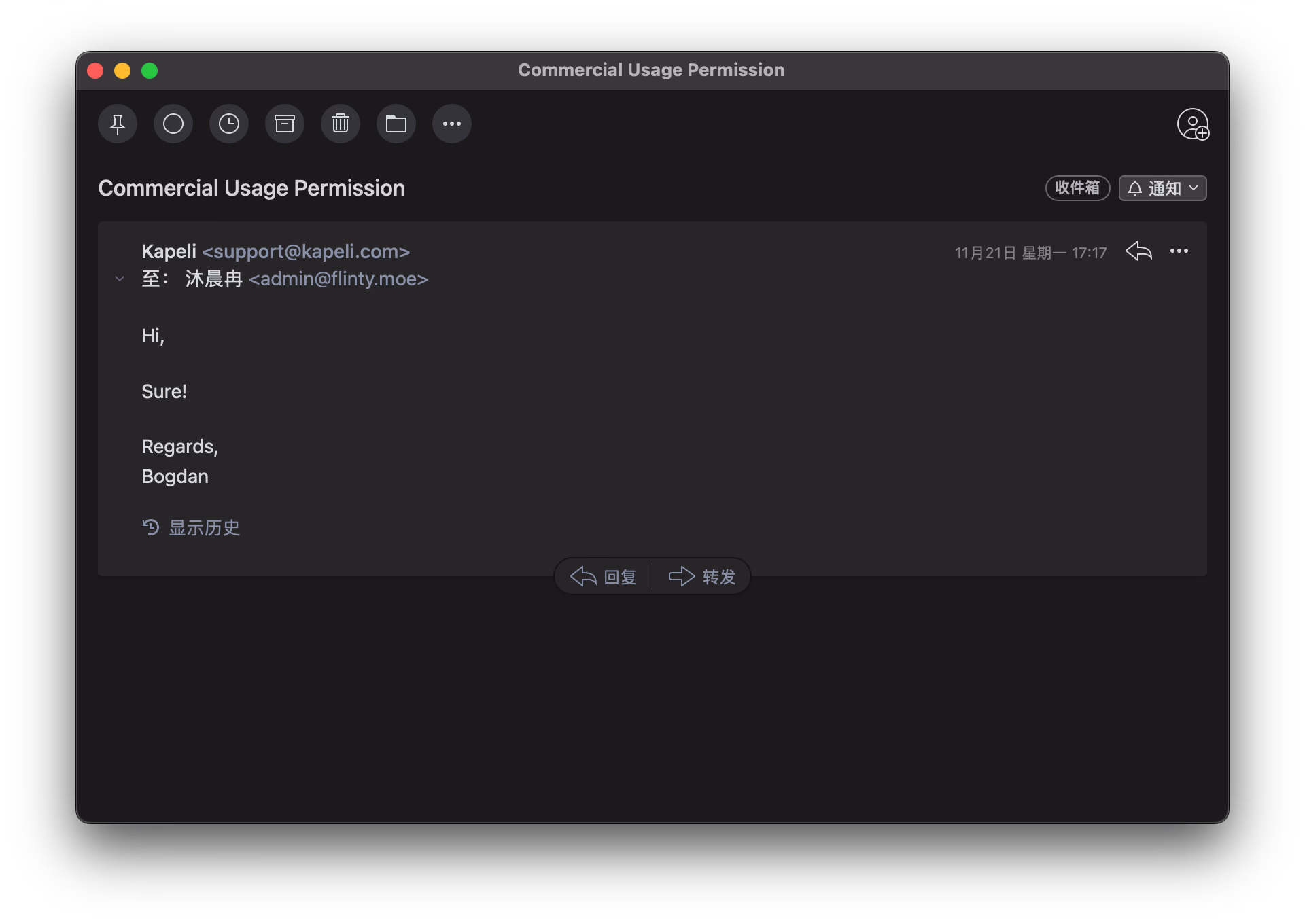The image size is (1305, 924).
Task: Click the green fullscreen window button
Action: (150, 71)
